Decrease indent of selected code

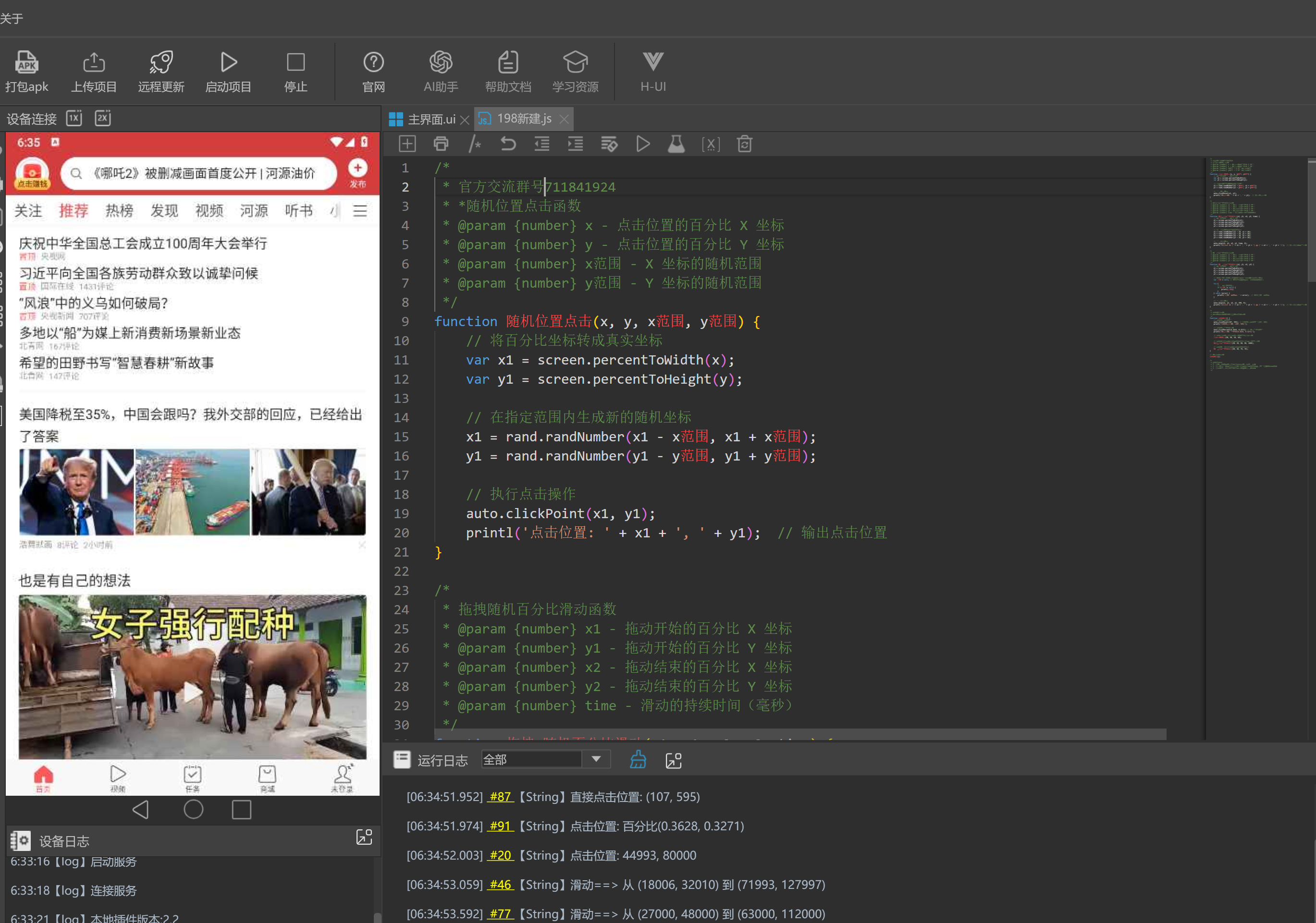pos(541,144)
